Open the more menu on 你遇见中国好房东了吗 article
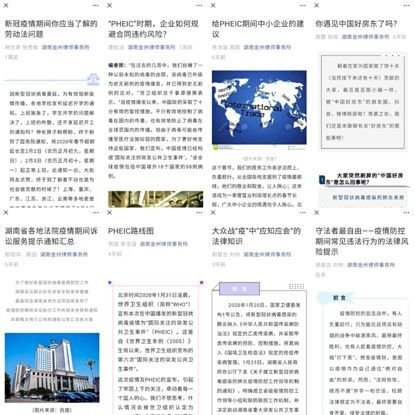This screenshot has height=415, width=415. coord(407,5)
